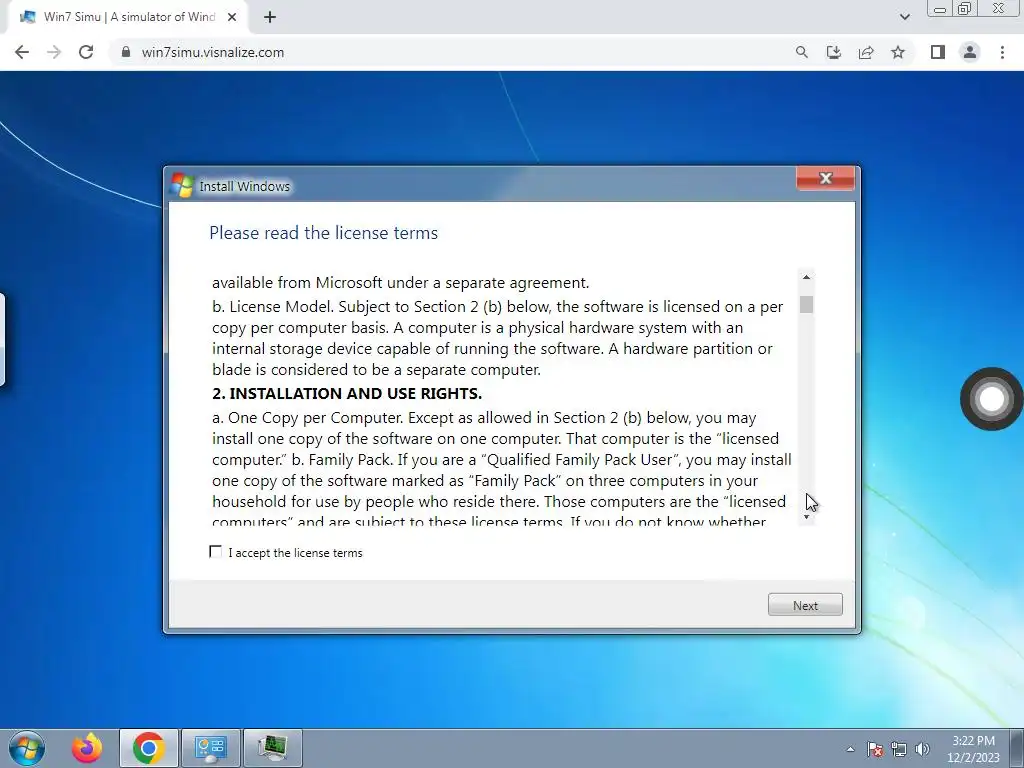View site information lock icon
The height and width of the screenshot is (768, 1024).
[x=126, y=52]
